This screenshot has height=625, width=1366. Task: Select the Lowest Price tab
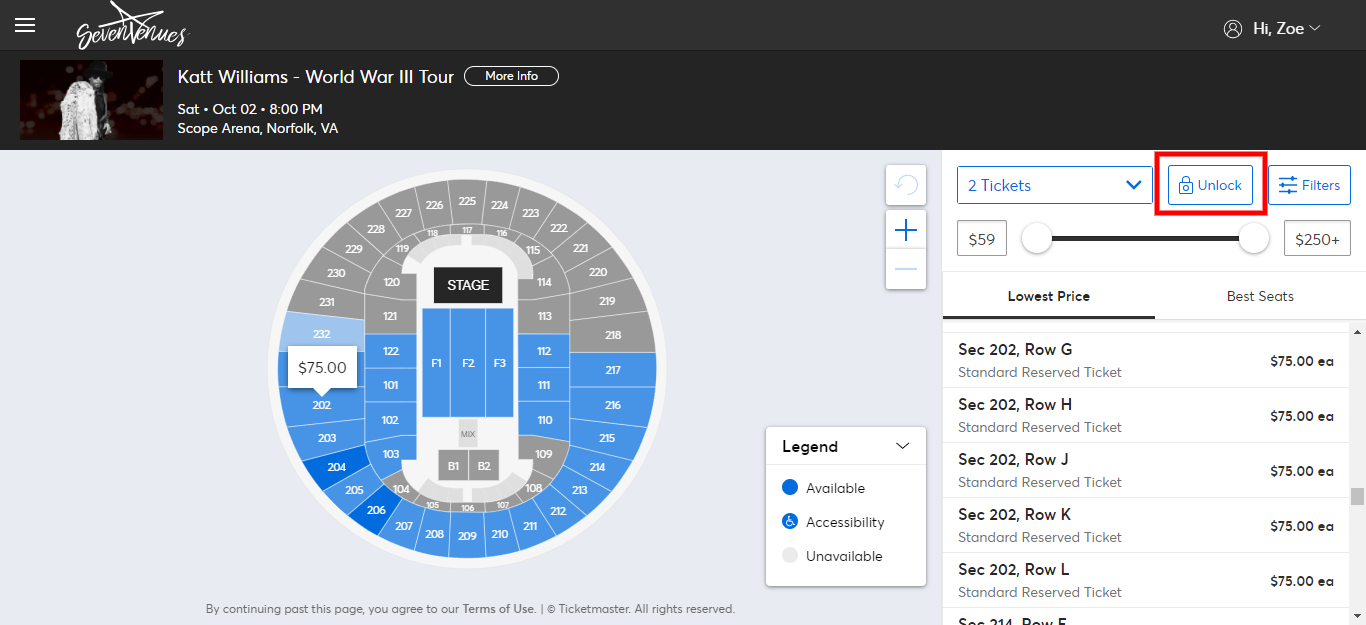1048,296
